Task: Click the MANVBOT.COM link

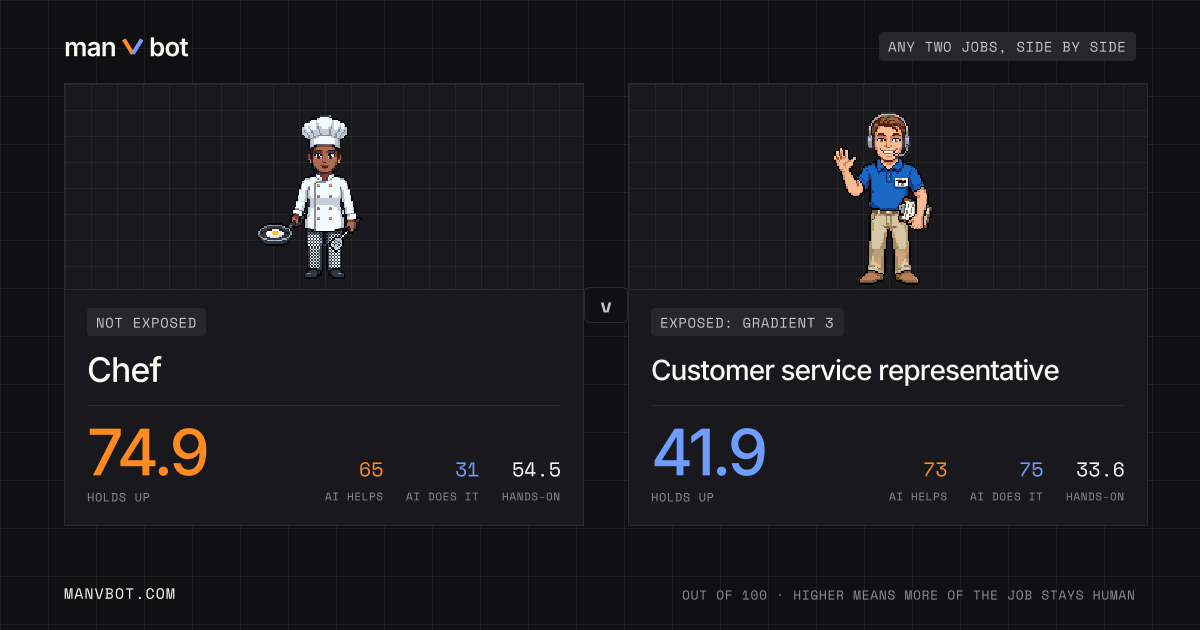Action: click(120, 594)
